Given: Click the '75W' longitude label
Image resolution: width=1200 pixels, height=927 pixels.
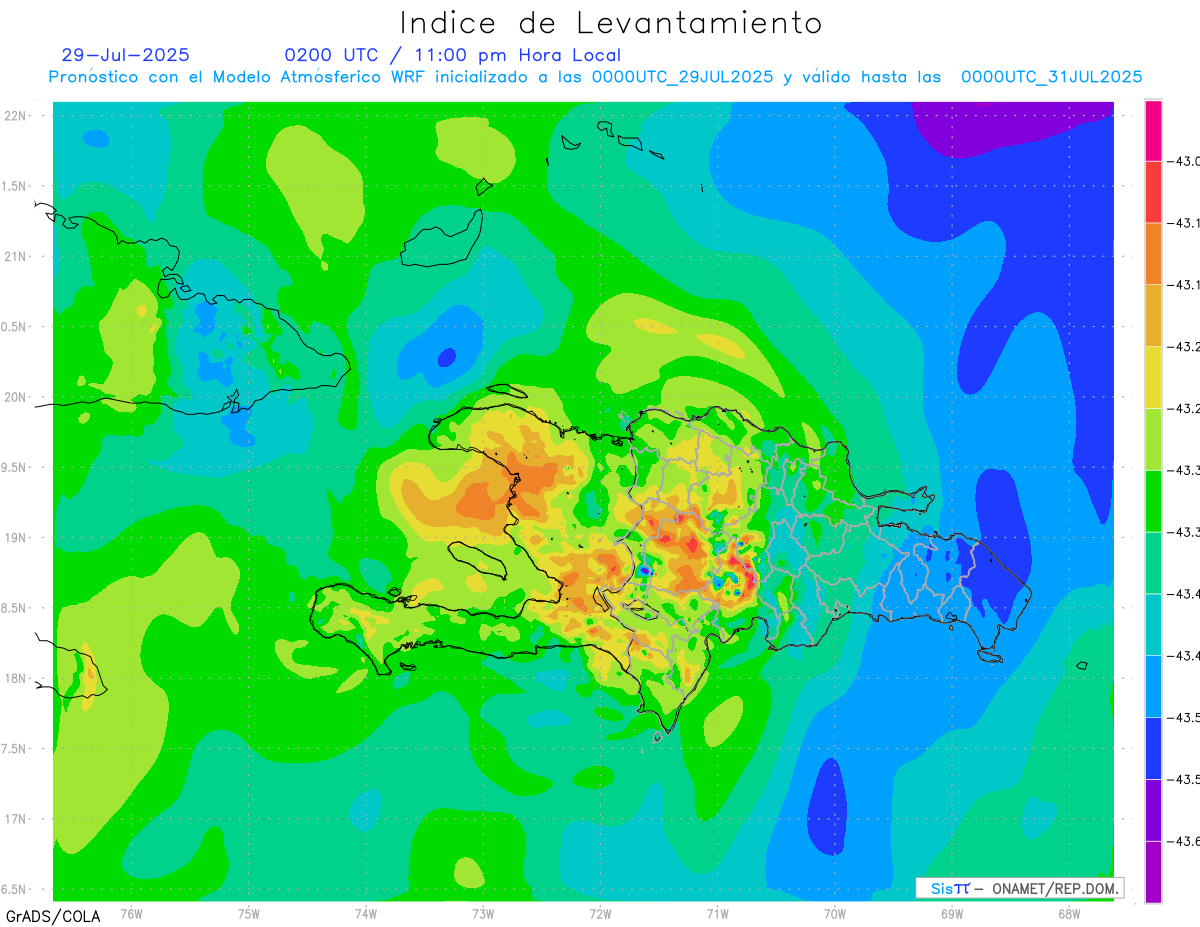Looking at the screenshot, I should click(x=249, y=913).
